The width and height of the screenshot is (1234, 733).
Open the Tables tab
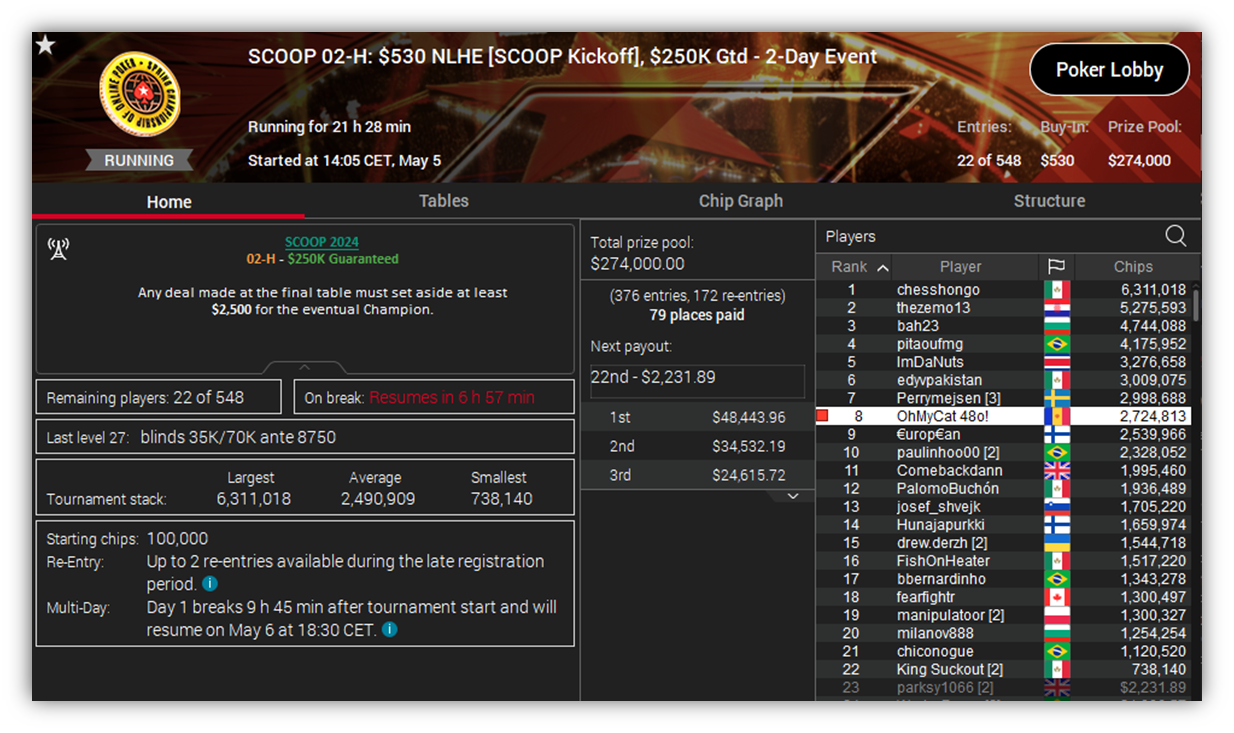tap(444, 201)
